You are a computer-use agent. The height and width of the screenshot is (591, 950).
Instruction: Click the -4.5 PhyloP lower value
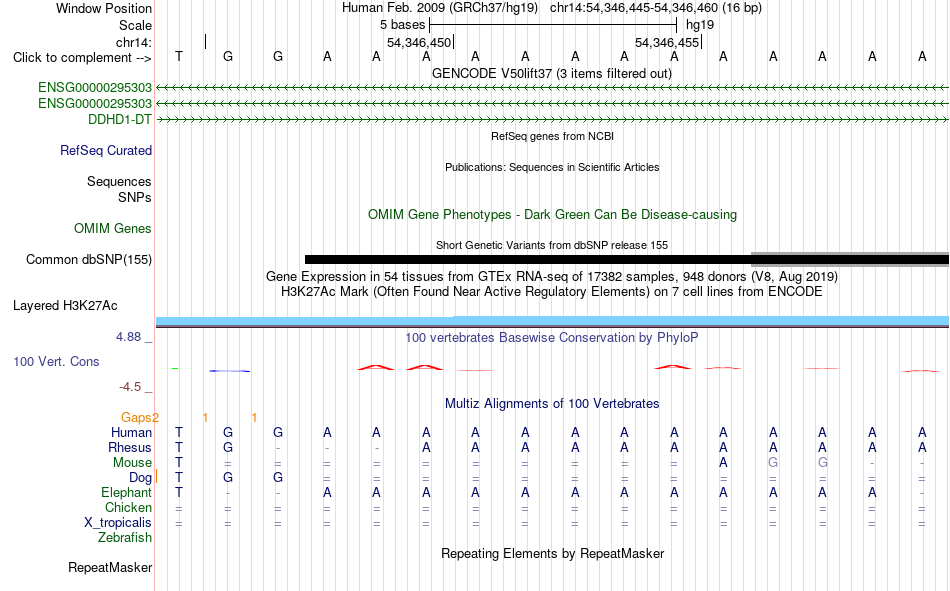click(130, 387)
